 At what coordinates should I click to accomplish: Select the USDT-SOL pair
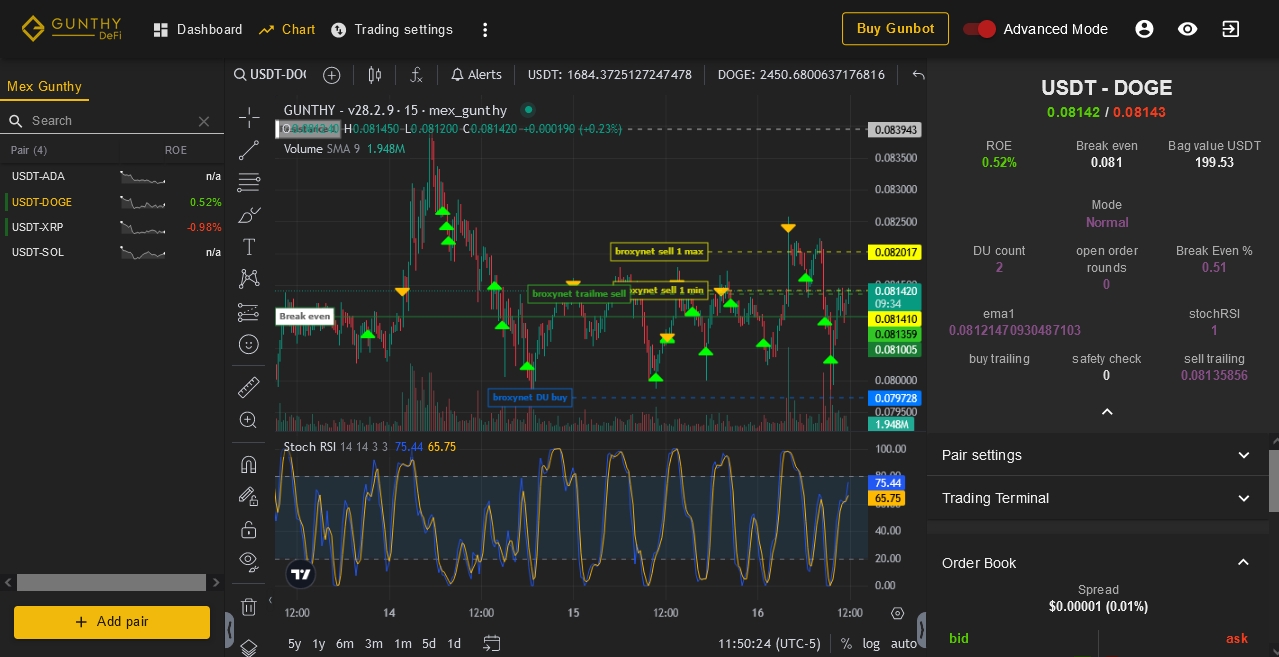[x=112, y=252]
